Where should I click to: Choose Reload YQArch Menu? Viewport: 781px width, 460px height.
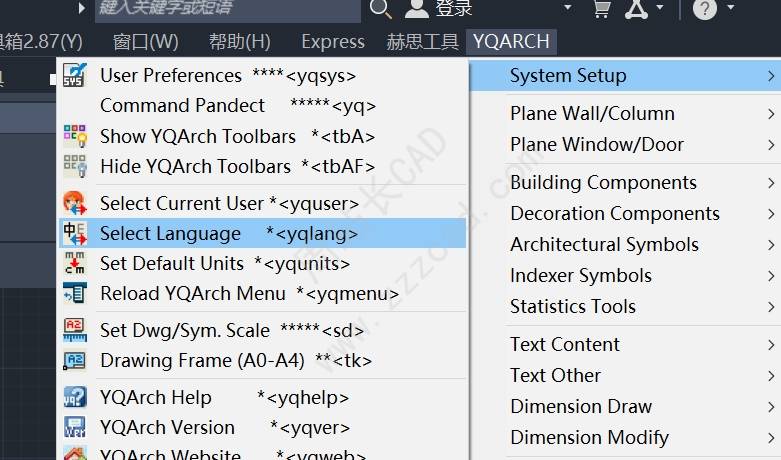pos(262,293)
